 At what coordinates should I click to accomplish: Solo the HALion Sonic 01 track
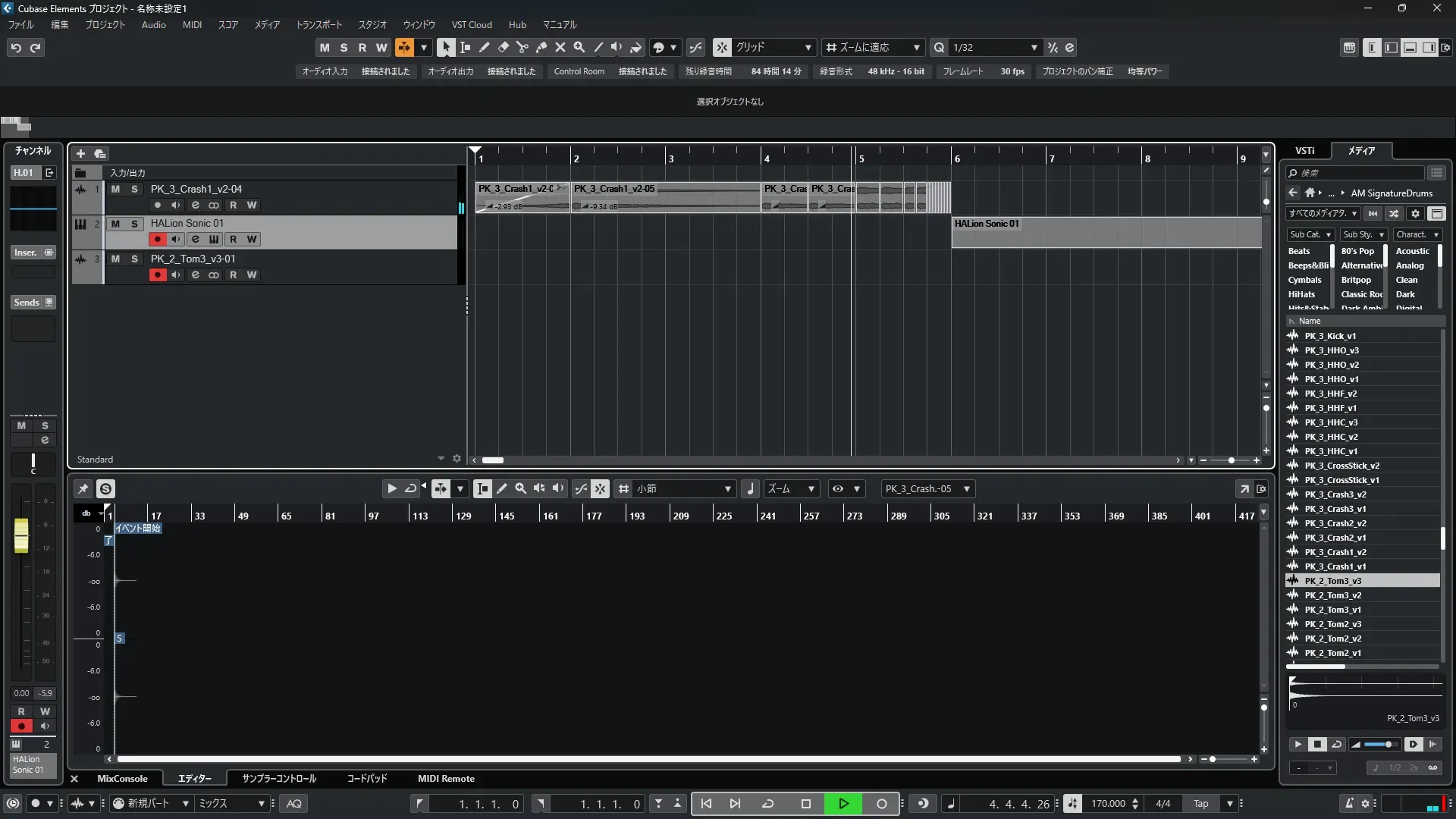click(134, 224)
